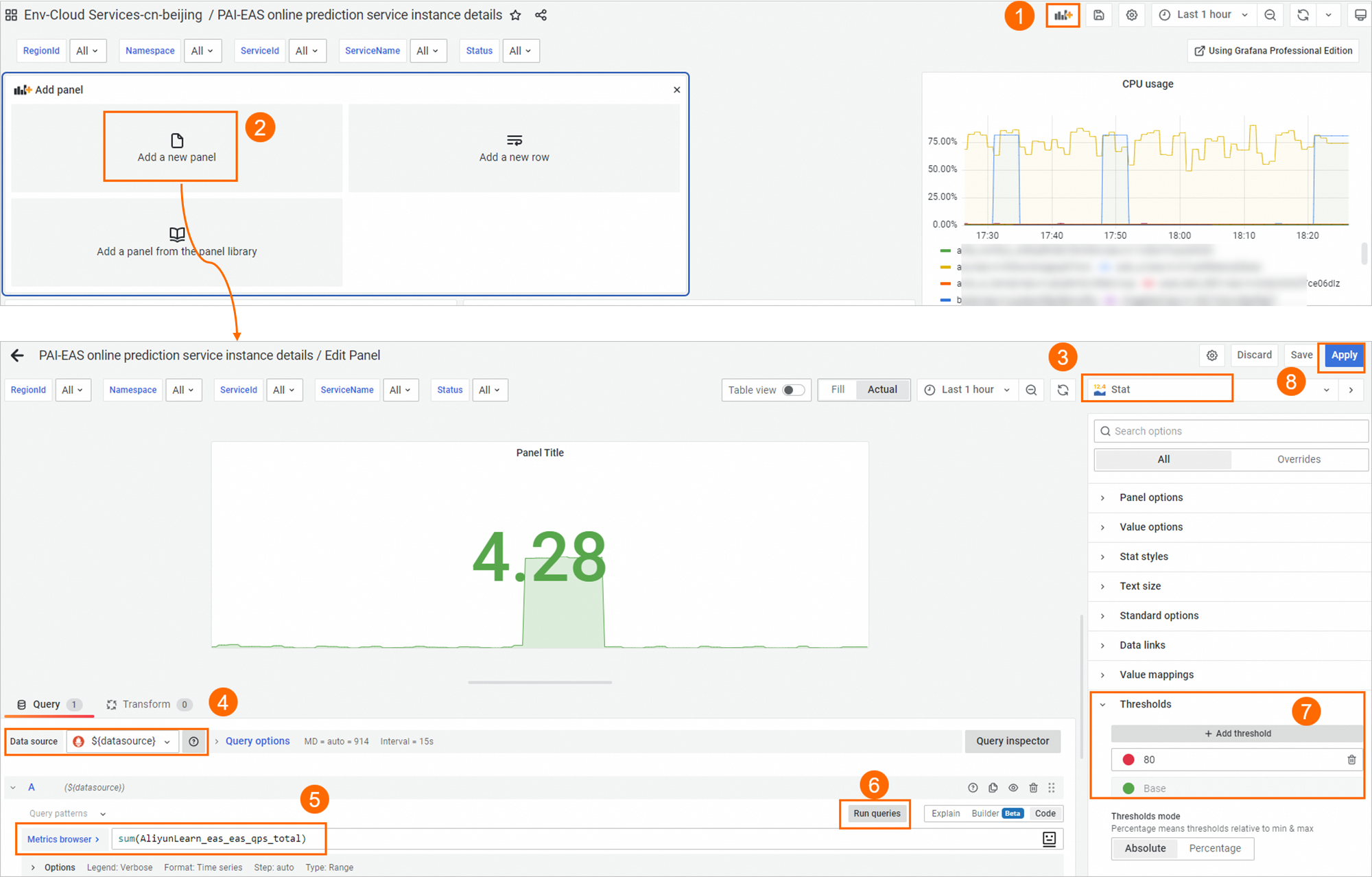Refresh the dashboard with the refresh icon
Viewport: 1372px width, 877px height.
coord(1303,14)
